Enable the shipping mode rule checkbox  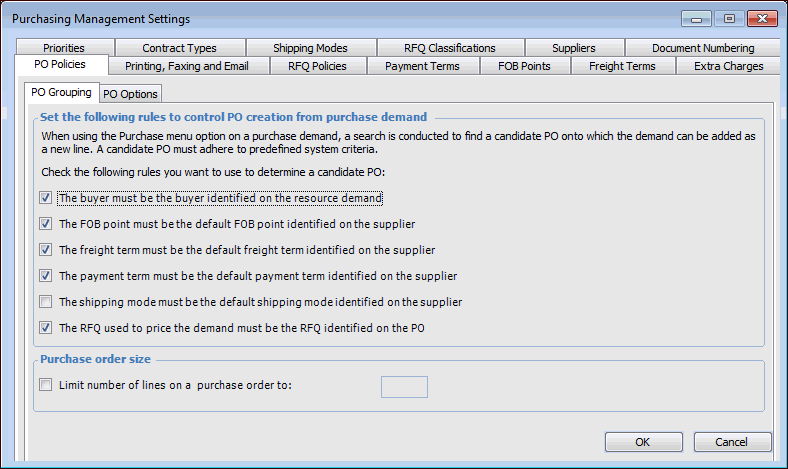pyautogui.click(x=45, y=302)
